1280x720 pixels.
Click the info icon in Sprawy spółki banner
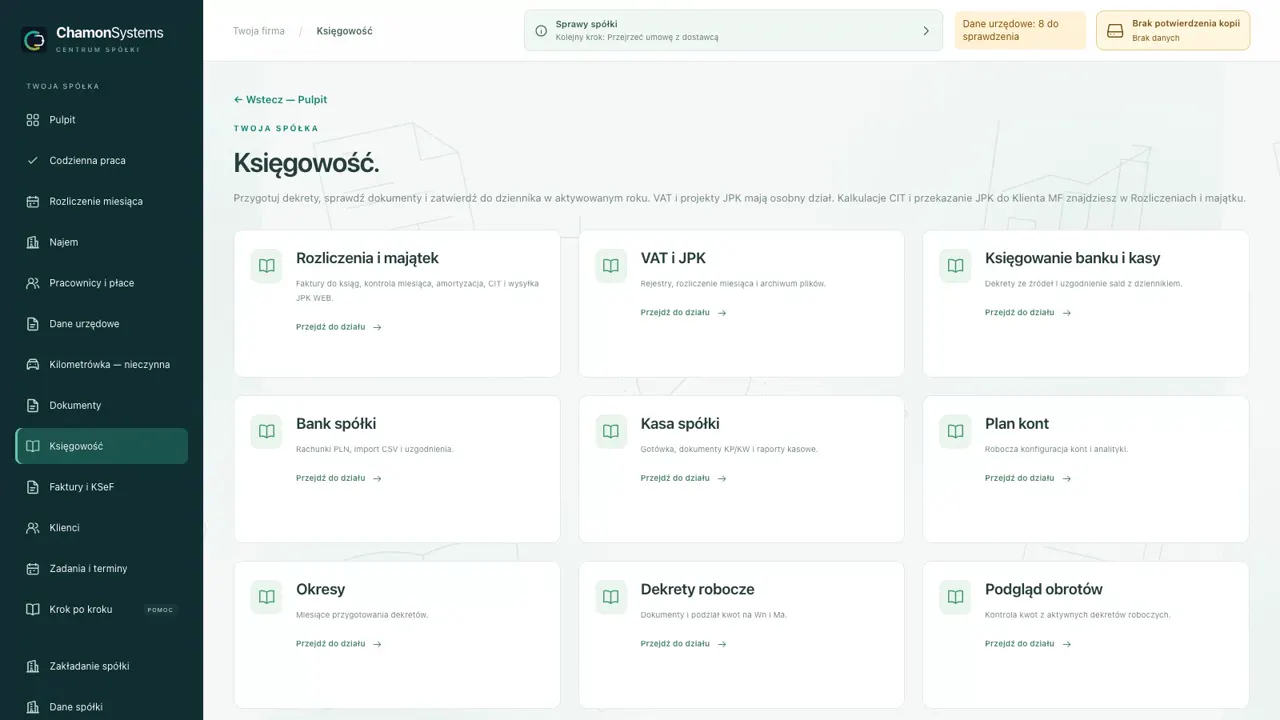[x=541, y=31]
